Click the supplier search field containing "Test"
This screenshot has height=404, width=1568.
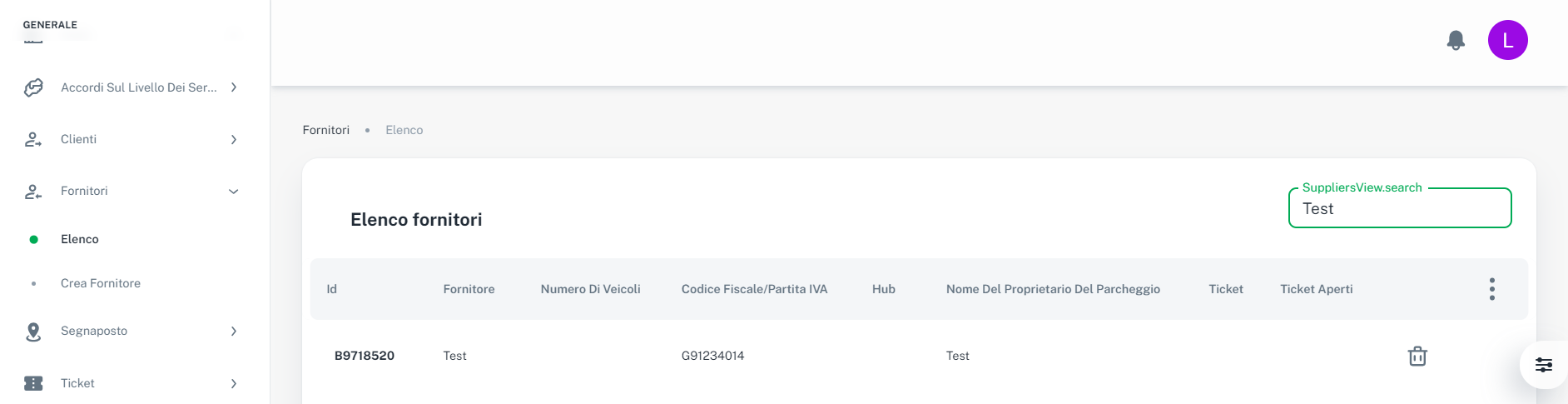tap(1399, 209)
